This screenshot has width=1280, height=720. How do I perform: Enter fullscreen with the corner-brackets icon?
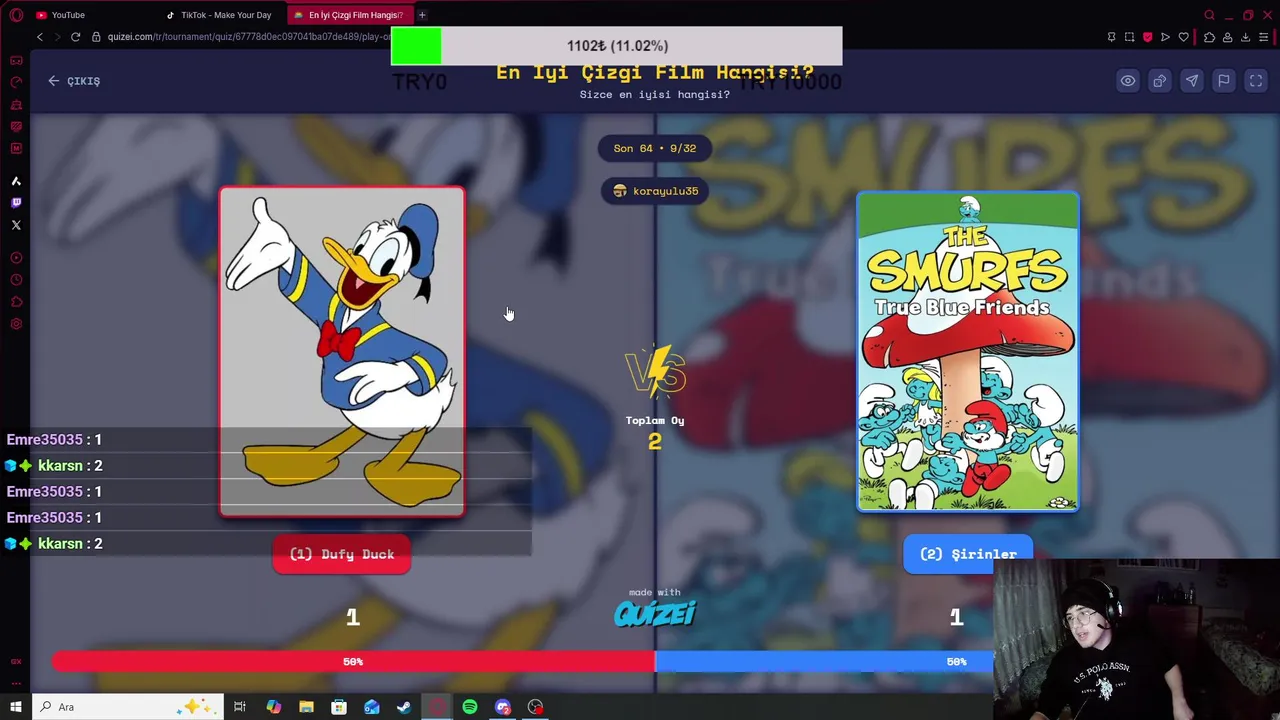pyautogui.click(x=1256, y=81)
